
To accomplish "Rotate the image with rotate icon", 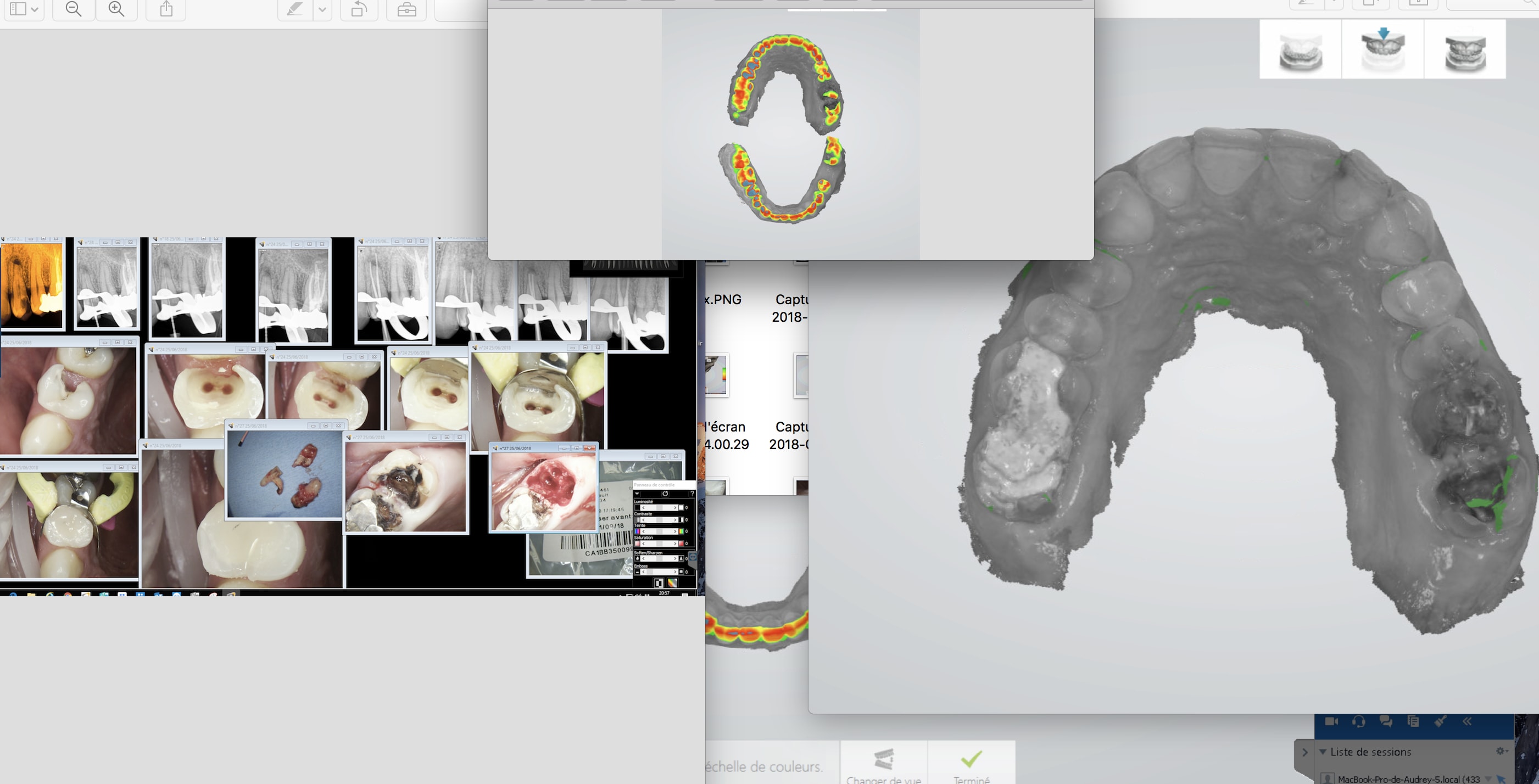I will (x=359, y=9).
